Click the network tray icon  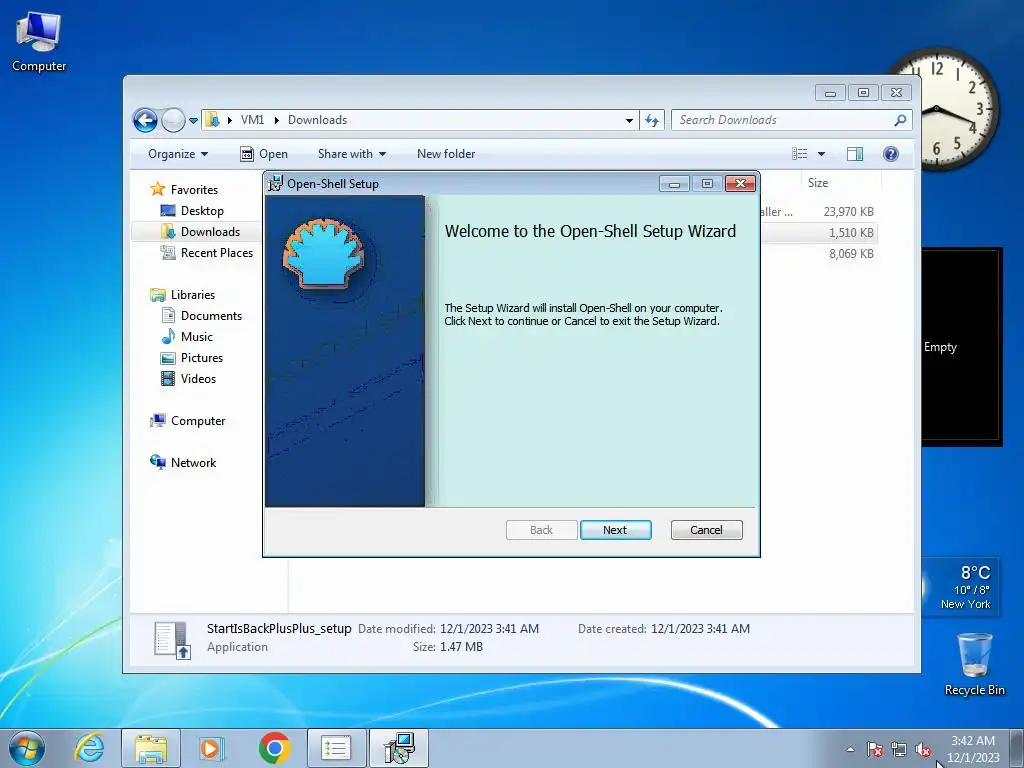click(899, 749)
